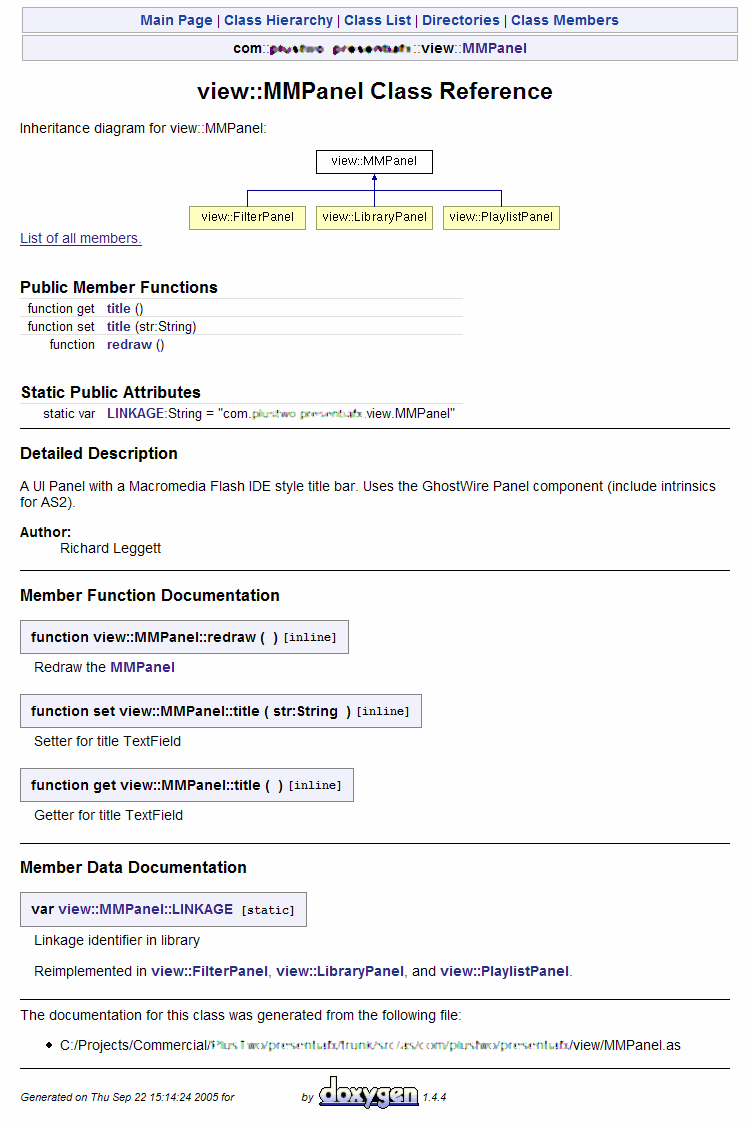Open the Class Hierarchy tab

pyautogui.click(x=278, y=20)
